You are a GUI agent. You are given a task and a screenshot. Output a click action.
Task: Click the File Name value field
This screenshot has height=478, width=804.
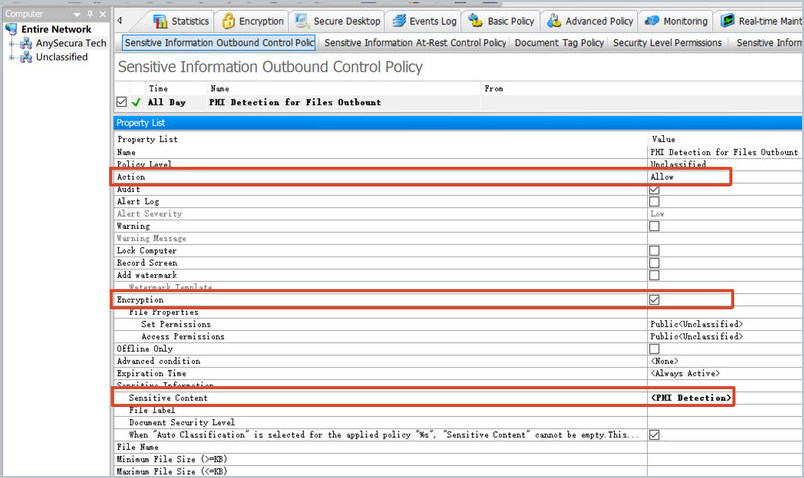click(x=726, y=447)
